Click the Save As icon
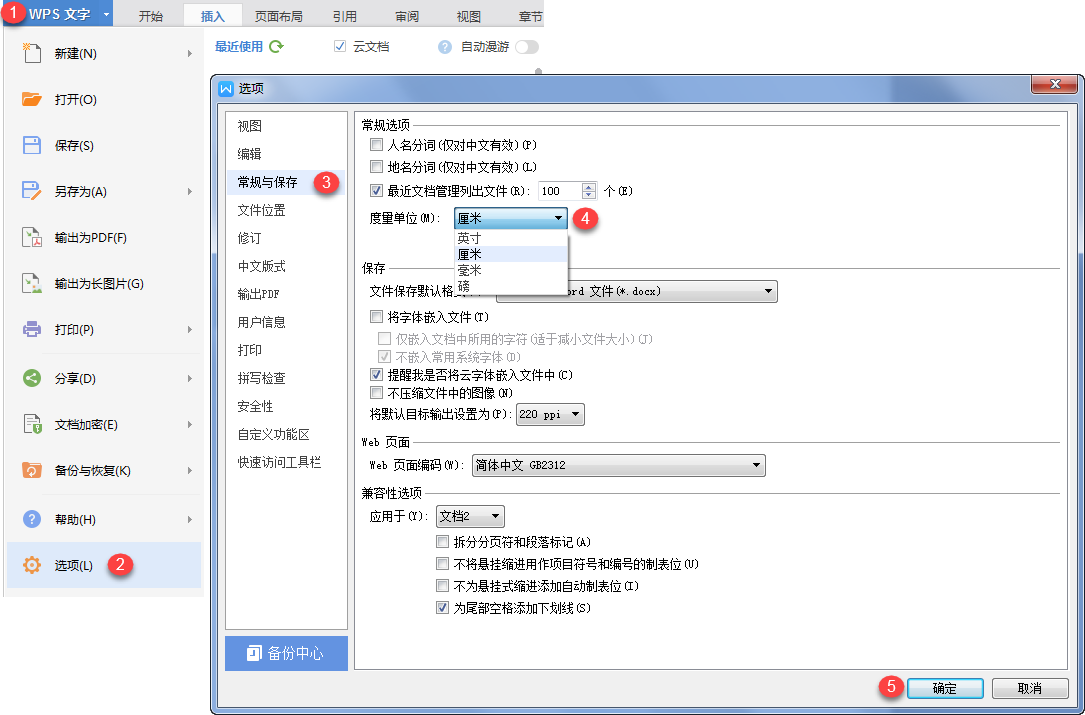The height and width of the screenshot is (715, 1085). point(32,191)
